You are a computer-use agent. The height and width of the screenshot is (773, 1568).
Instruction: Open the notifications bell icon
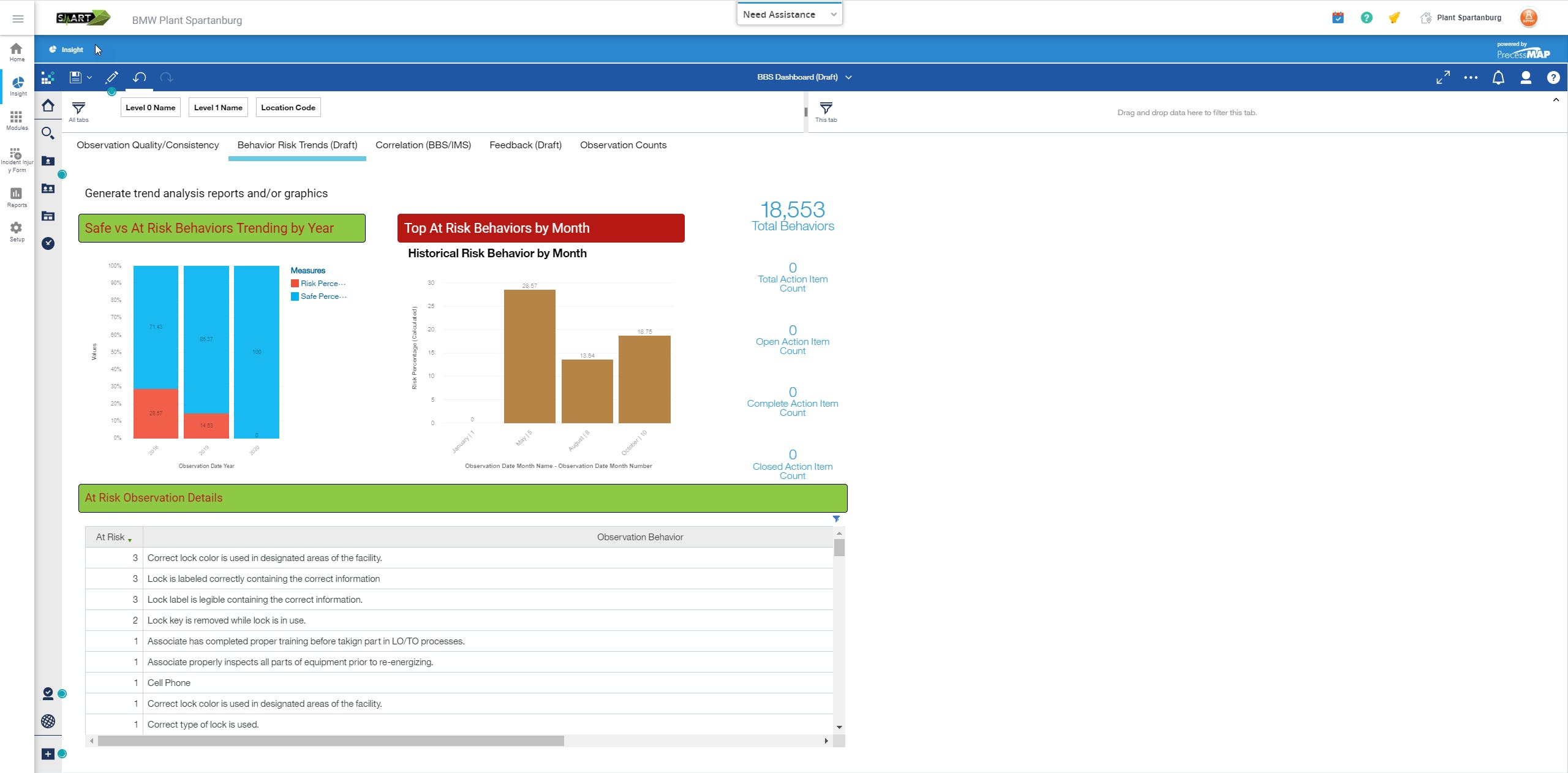pyautogui.click(x=1498, y=78)
